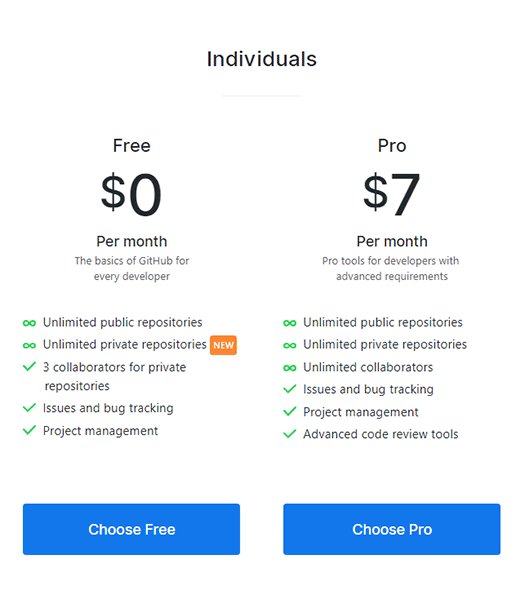This screenshot has height=595, width=525.
Task: Click checkmark beside Pro plan Issues and bug tracking
Action: click(x=290, y=389)
